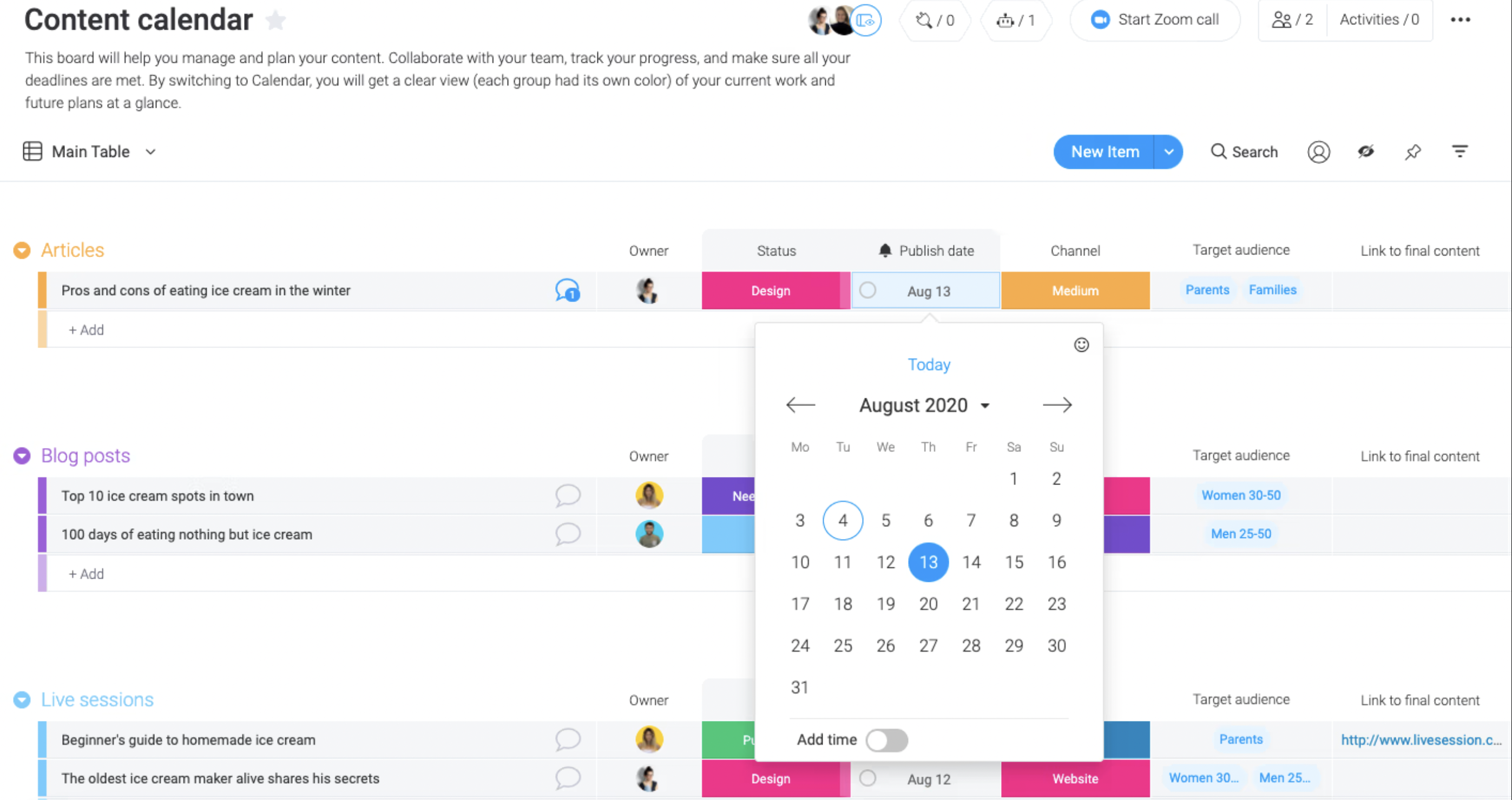Image resolution: width=1512 pixels, height=800 pixels.
Task: Click the Today label in calendar
Action: (x=929, y=365)
